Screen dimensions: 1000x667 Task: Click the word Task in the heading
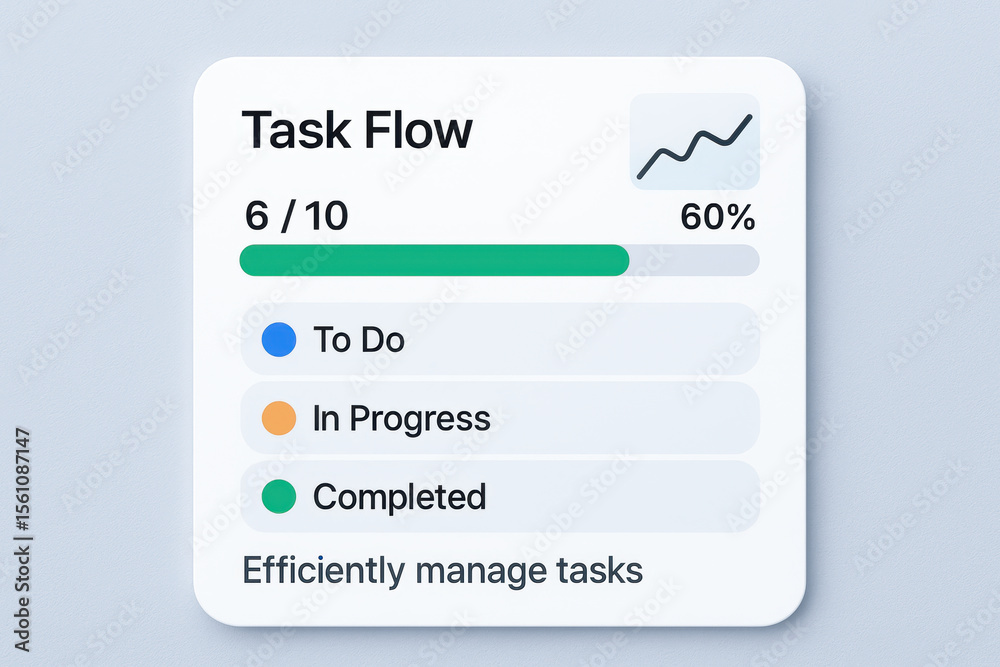click(x=296, y=129)
